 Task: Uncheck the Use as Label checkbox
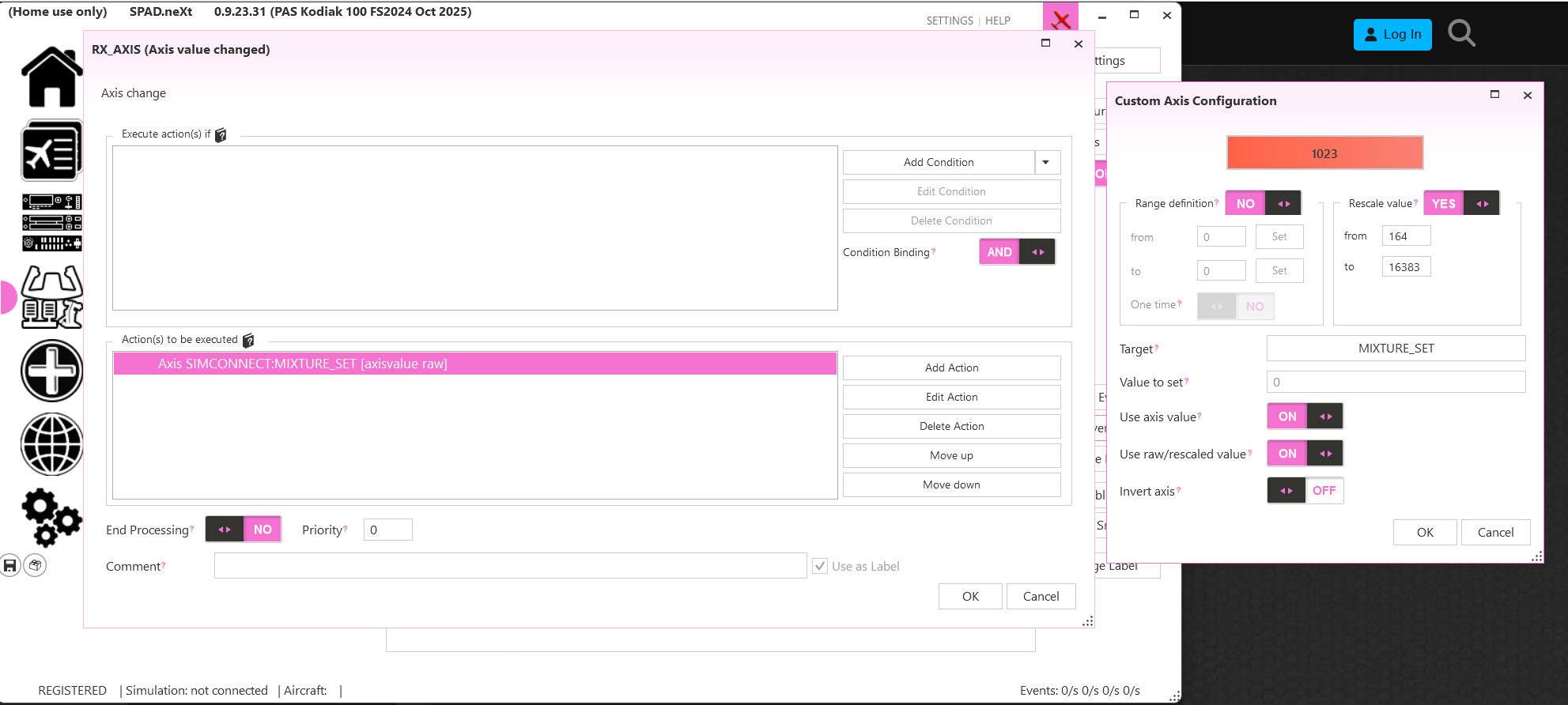point(820,566)
